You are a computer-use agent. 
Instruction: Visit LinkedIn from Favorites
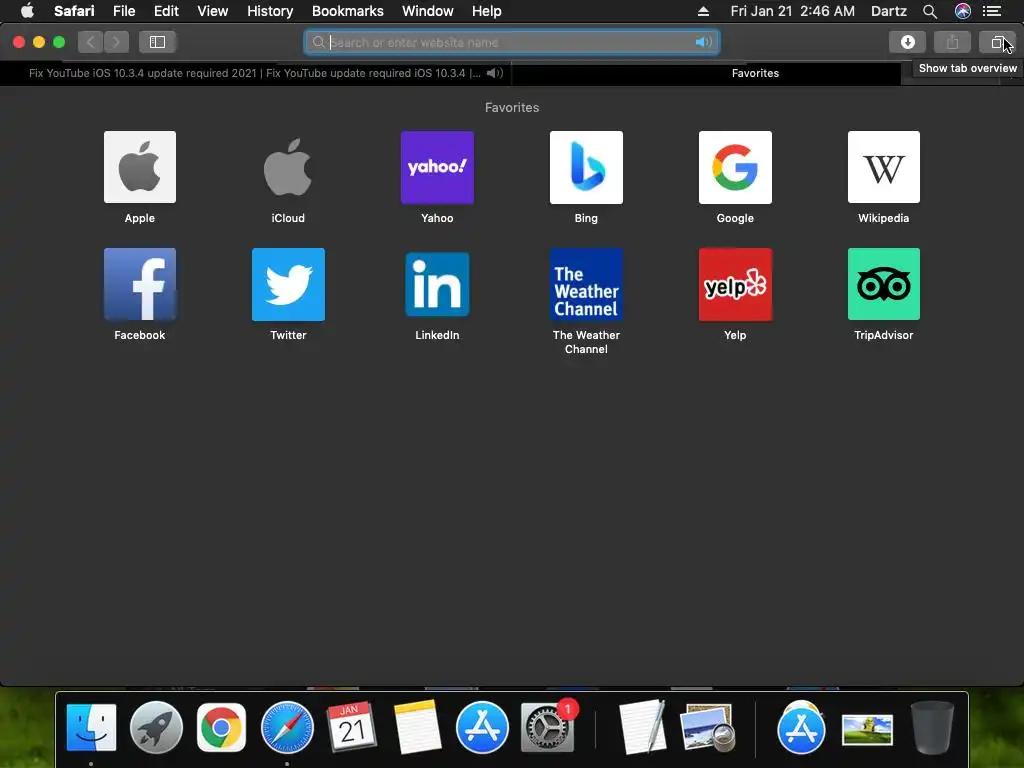tap(437, 284)
